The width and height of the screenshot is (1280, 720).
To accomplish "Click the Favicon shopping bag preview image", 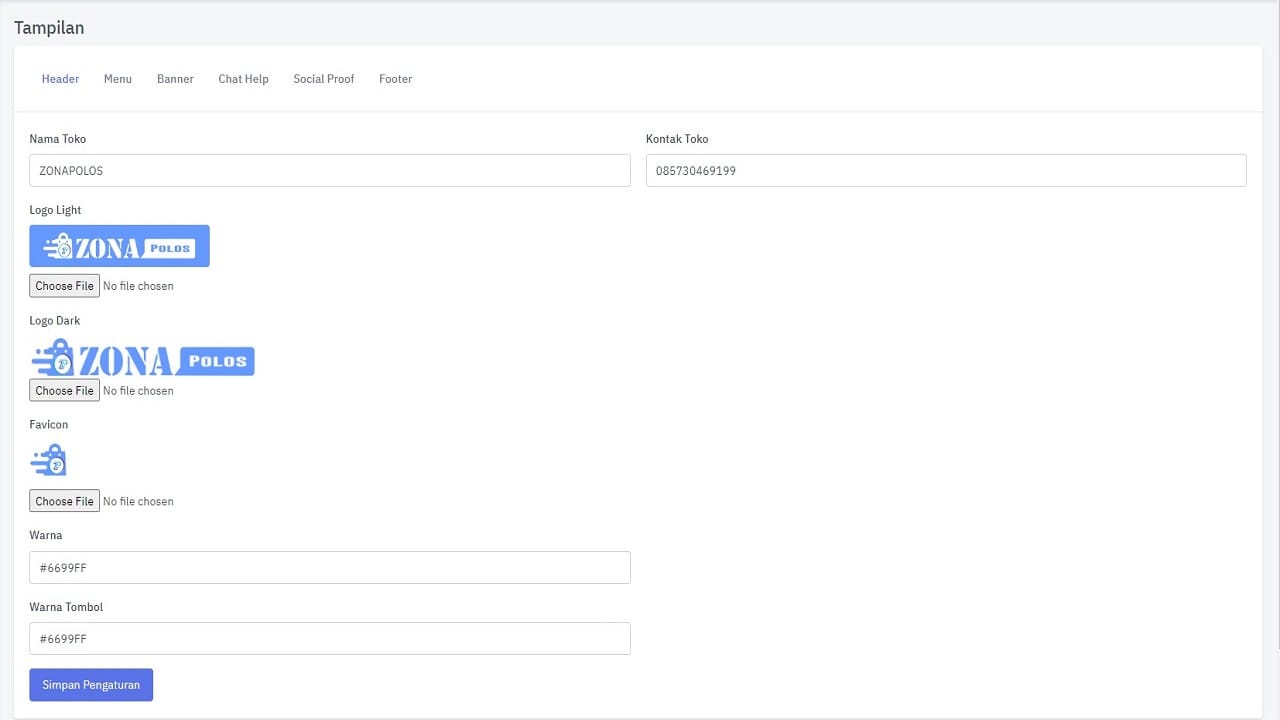I will pos(49,460).
